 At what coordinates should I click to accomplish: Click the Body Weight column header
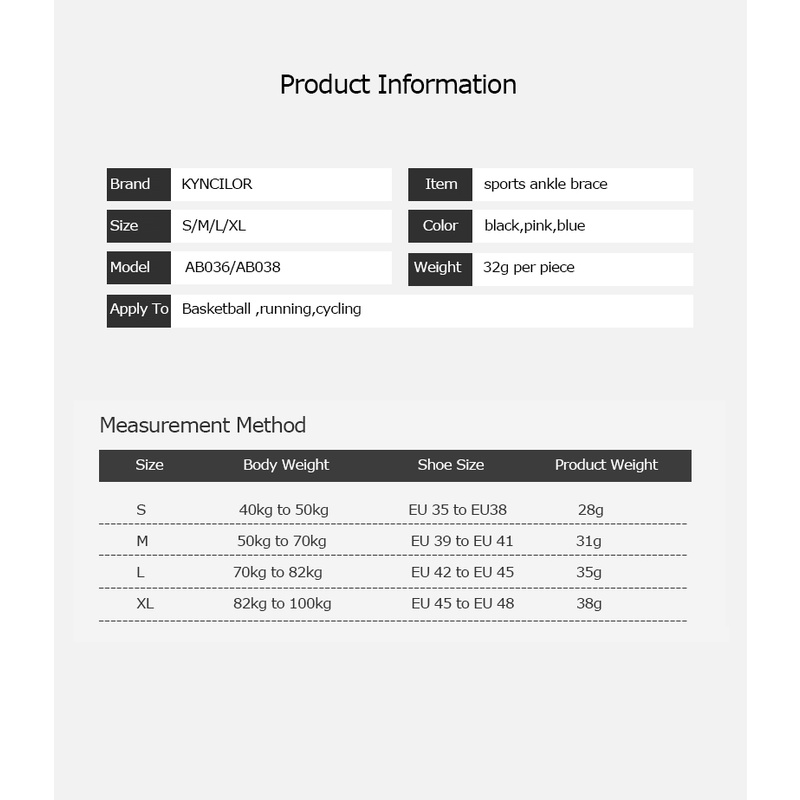286,465
